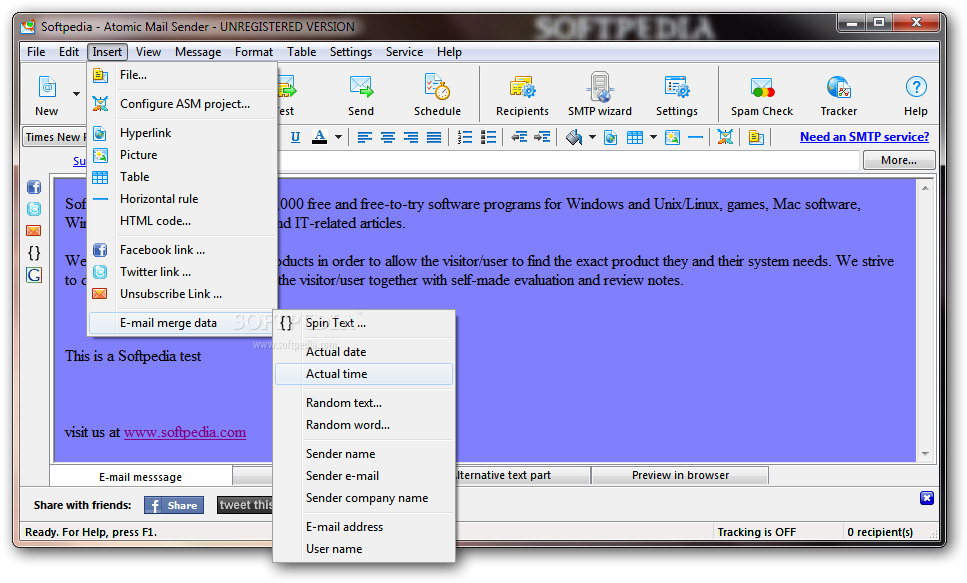Click the insert picture toolbar icon
967x583 pixels.
tap(672, 137)
